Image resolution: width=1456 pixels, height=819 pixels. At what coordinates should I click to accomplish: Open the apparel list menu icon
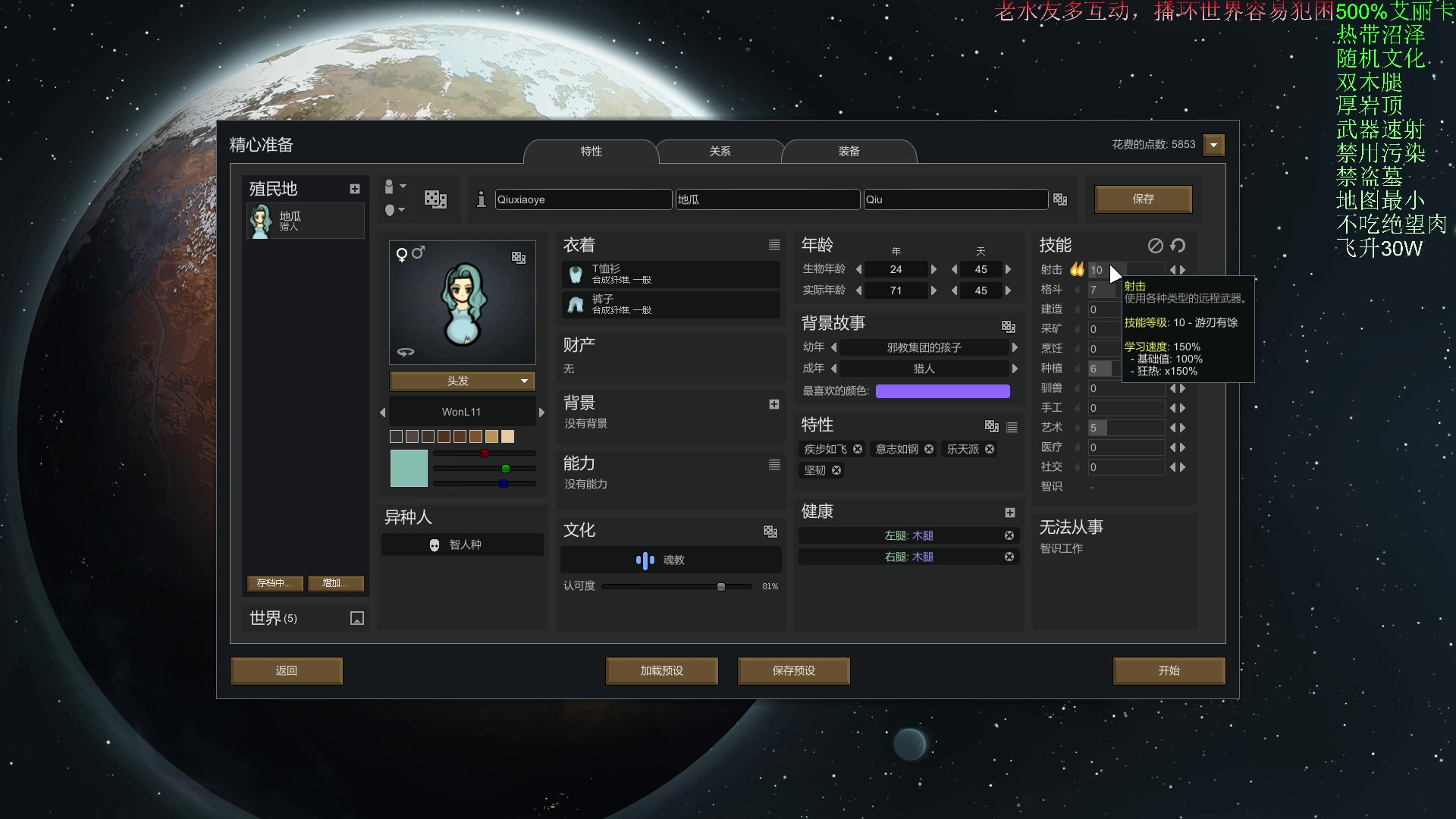[774, 245]
